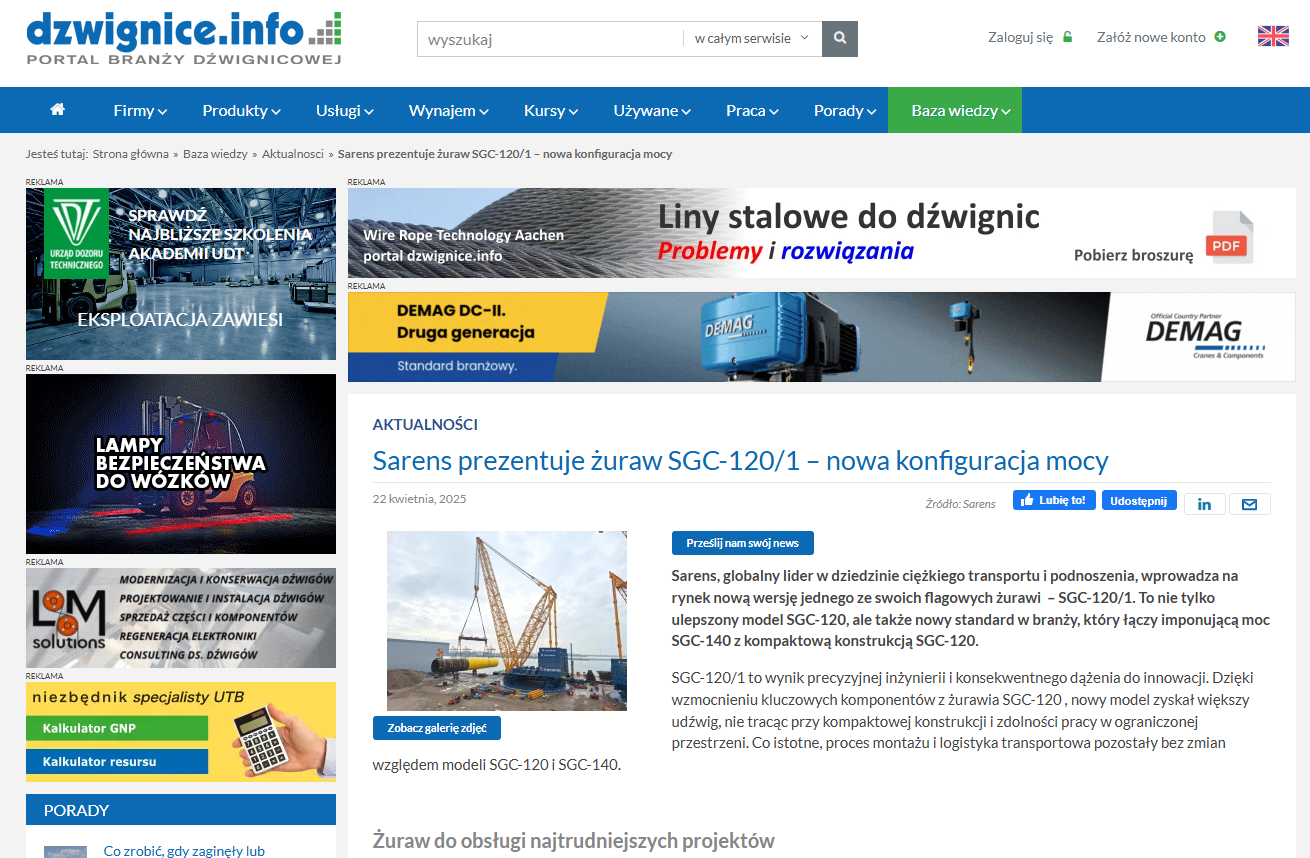Open the SGC-120/1 crane article photo
The width and height of the screenshot is (1310, 858).
pyautogui.click(x=507, y=620)
